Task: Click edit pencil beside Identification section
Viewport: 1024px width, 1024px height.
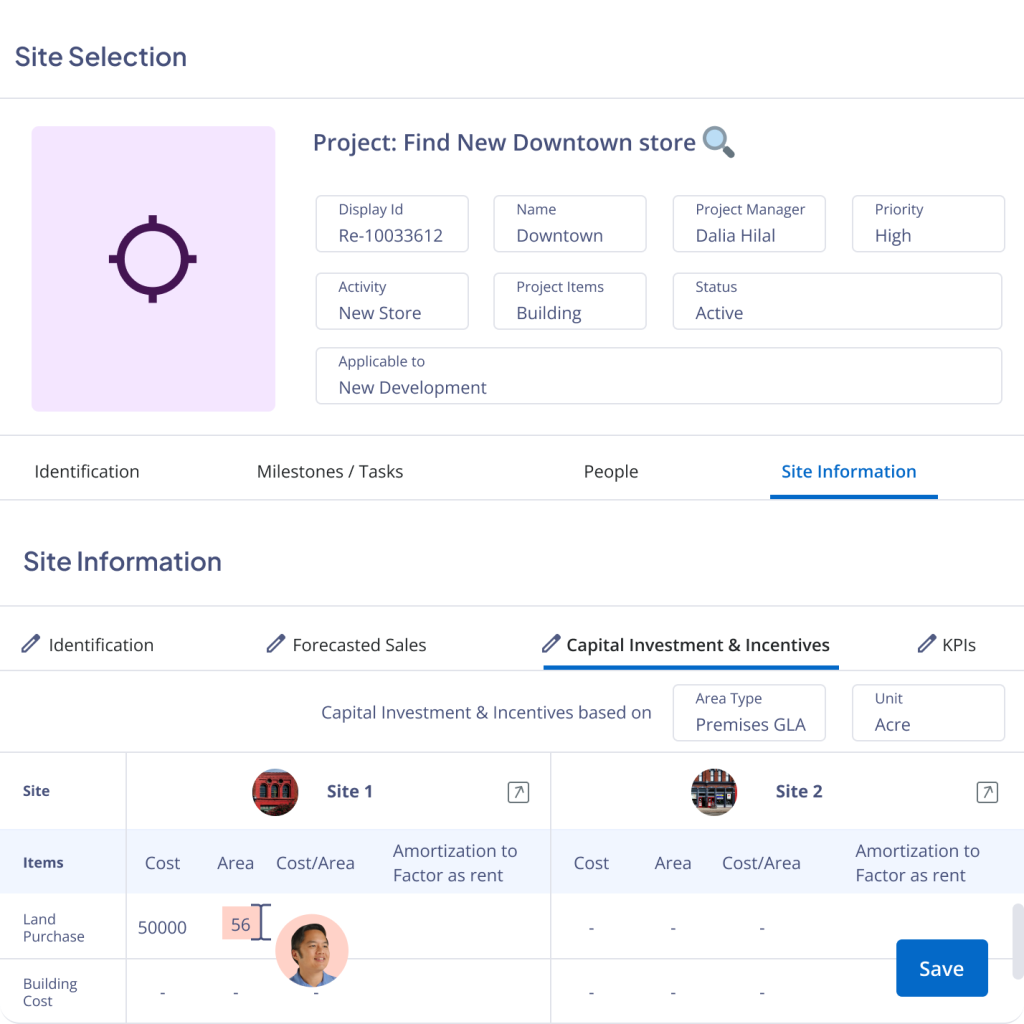Action: [30, 644]
